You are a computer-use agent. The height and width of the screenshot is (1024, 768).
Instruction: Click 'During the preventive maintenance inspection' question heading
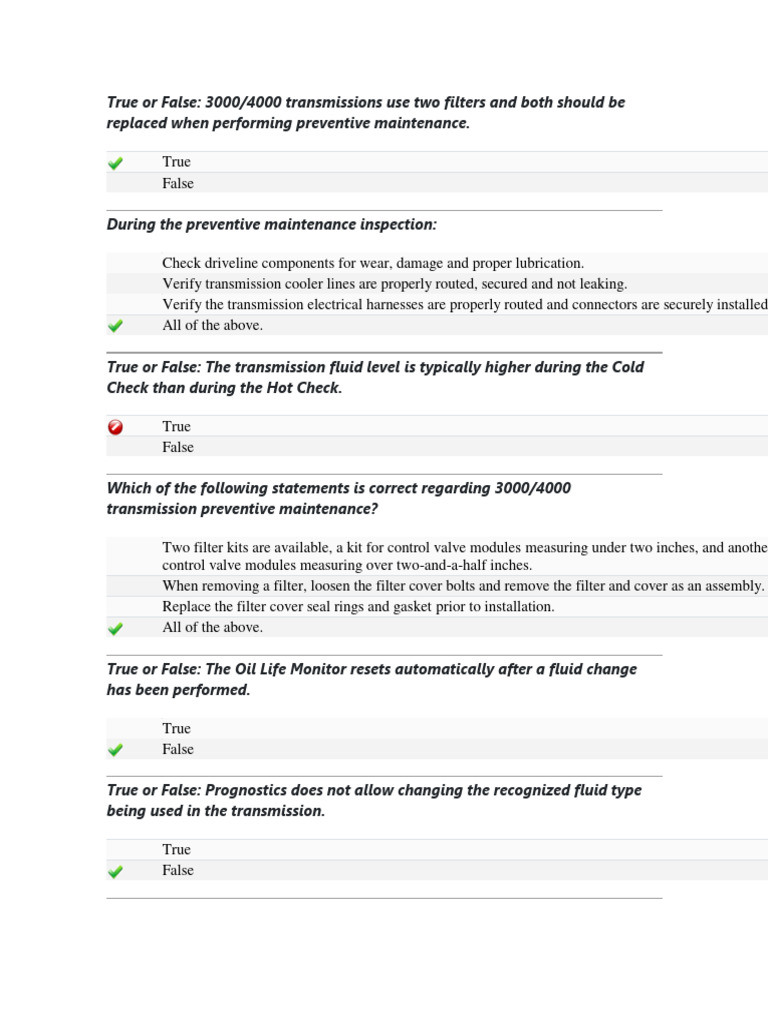(x=272, y=225)
